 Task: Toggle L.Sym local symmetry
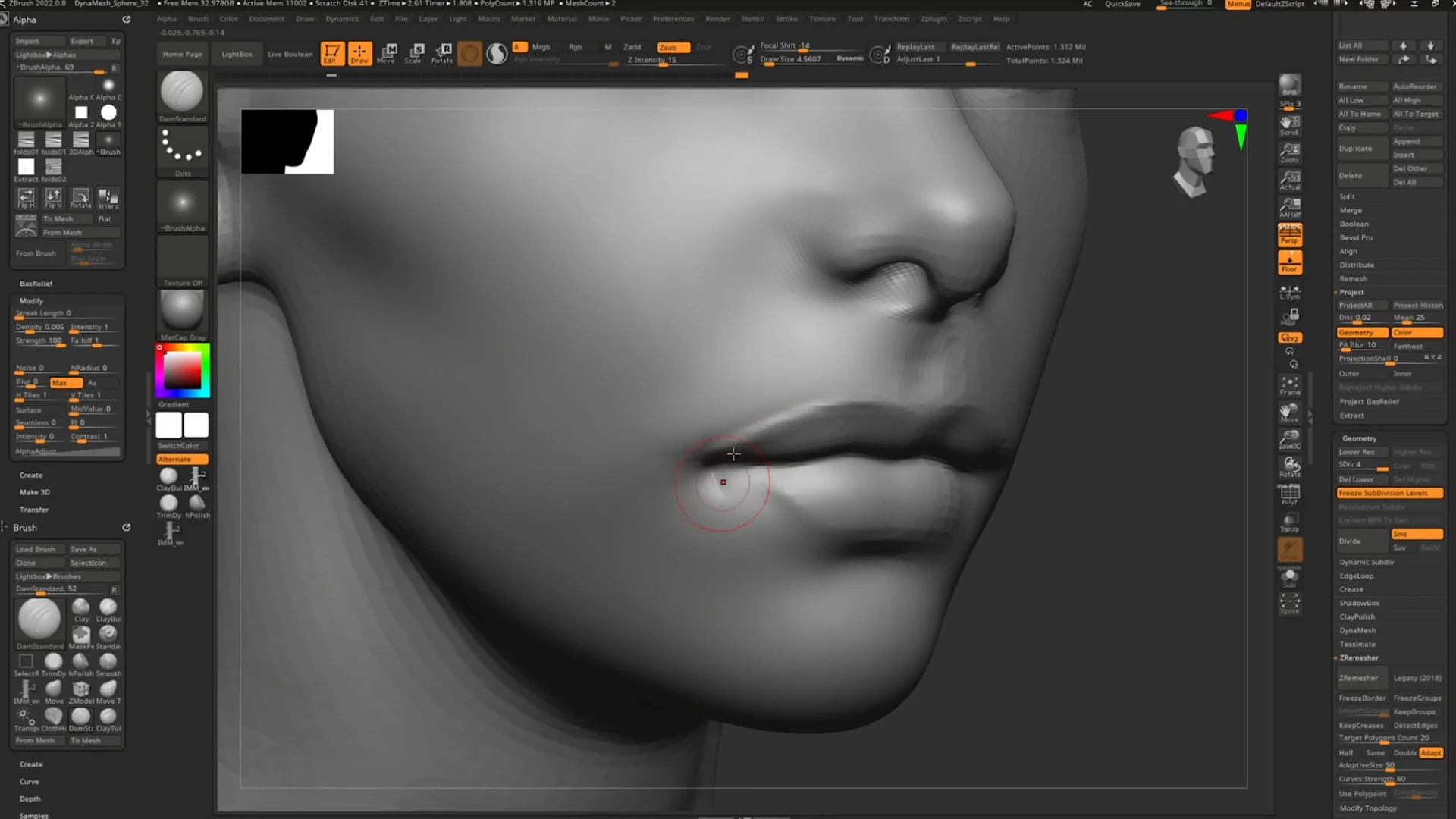point(1289,292)
